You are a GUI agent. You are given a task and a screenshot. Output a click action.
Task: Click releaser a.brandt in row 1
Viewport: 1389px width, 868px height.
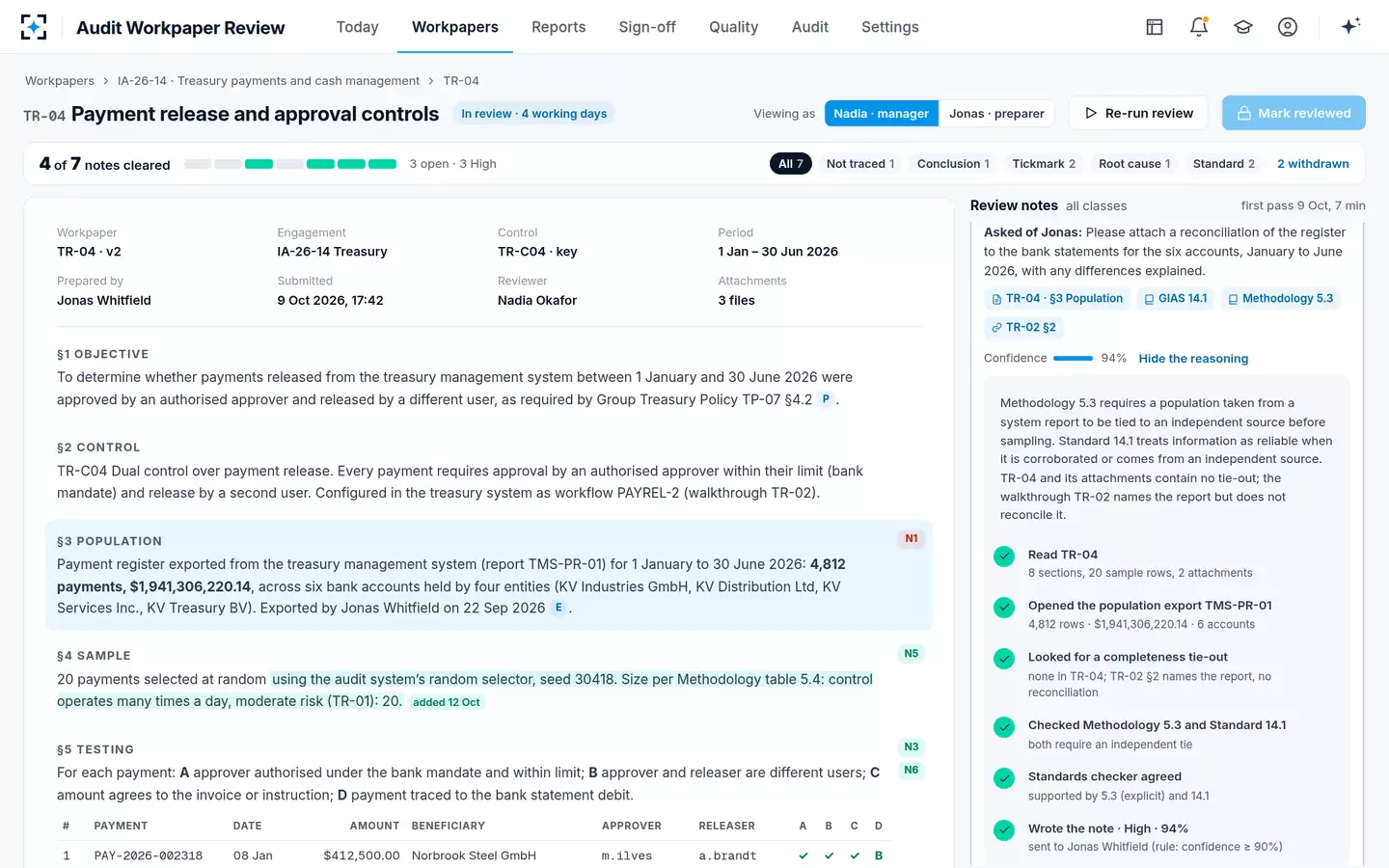click(x=727, y=855)
